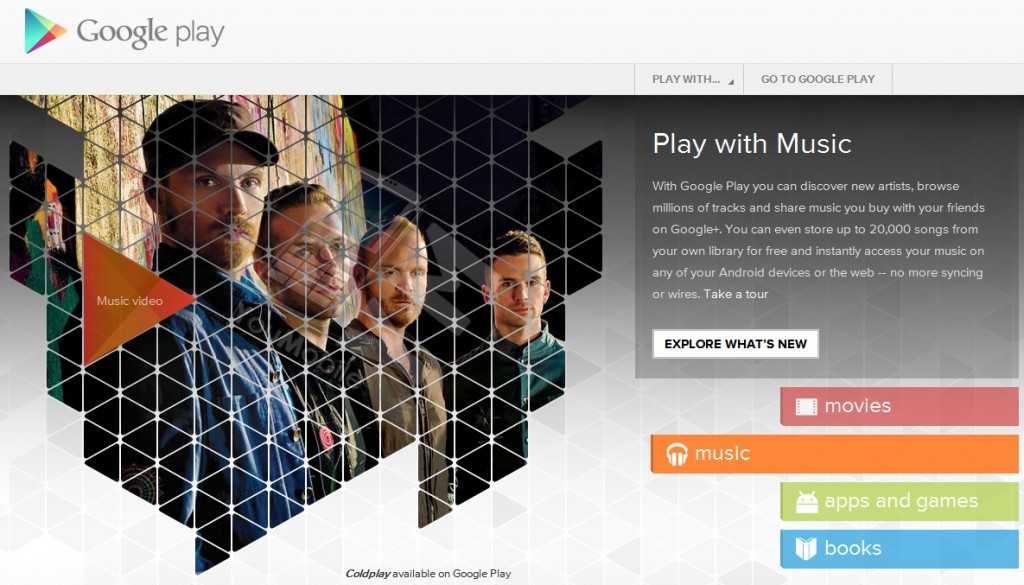Click the headphones icon on music tab
The height and width of the screenshot is (585, 1024).
[x=677, y=454]
